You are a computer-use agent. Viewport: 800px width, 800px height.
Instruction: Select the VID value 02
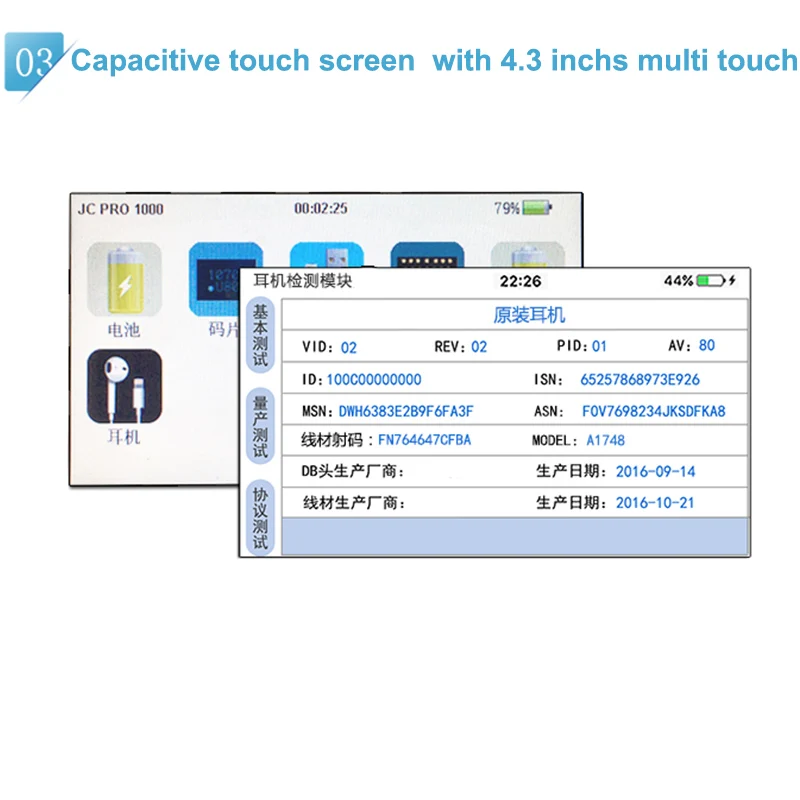point(348,347)
